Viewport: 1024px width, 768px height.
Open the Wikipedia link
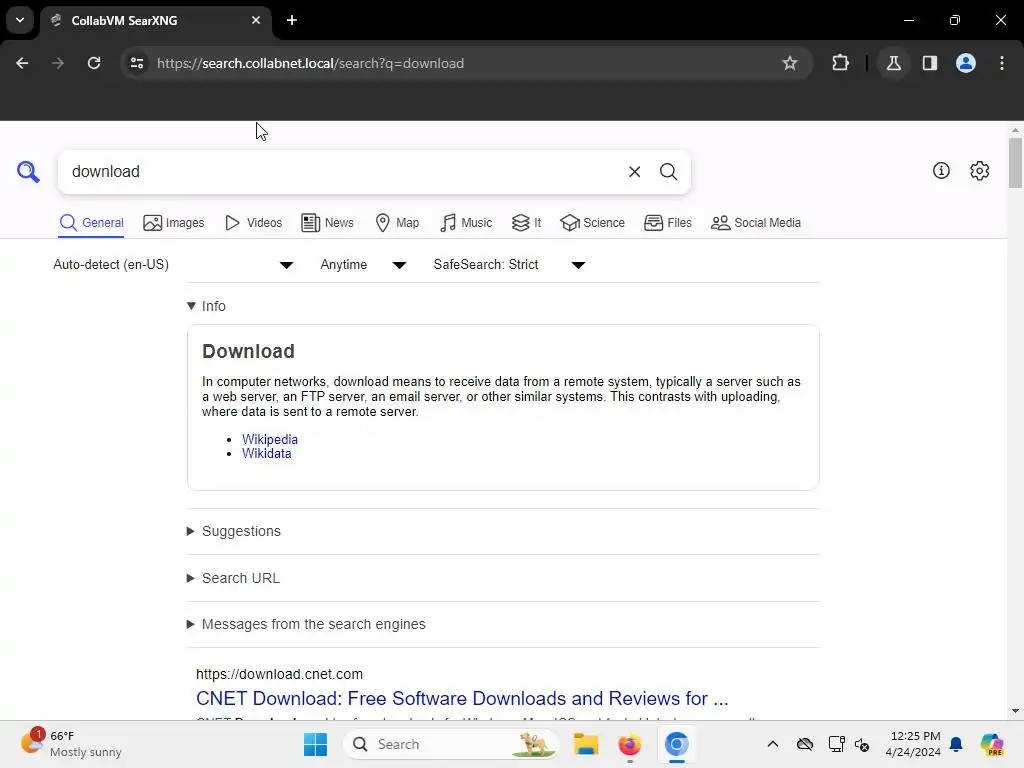270,440
